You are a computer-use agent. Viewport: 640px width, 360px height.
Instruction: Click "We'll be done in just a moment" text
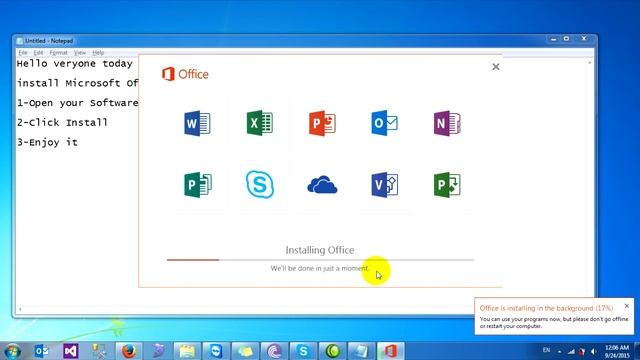point(320,268)
